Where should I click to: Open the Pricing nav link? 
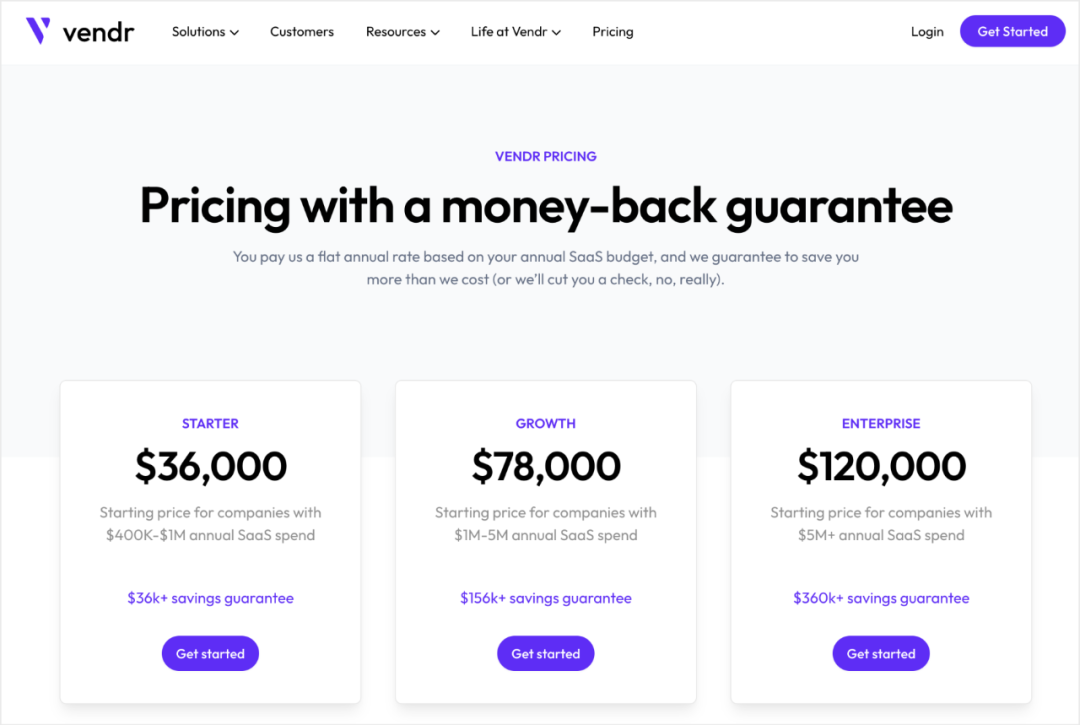pos(612,32)
